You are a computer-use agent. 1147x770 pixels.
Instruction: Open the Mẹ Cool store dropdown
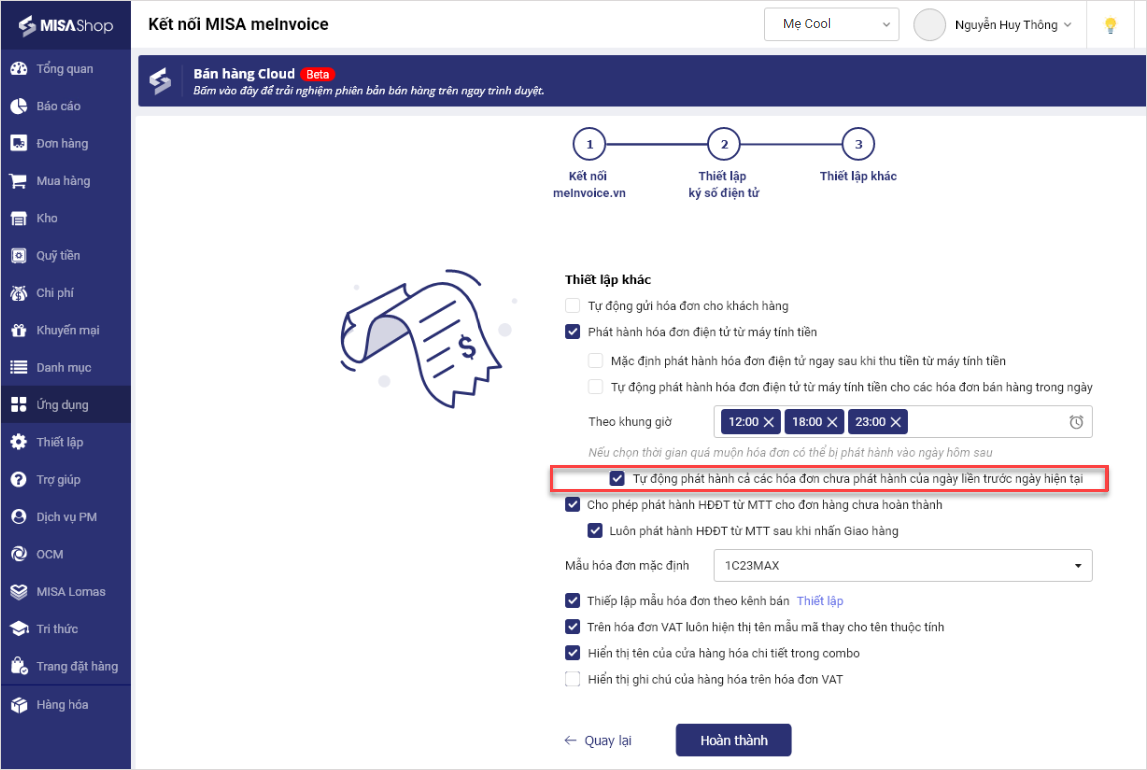(x=831, y=24)
